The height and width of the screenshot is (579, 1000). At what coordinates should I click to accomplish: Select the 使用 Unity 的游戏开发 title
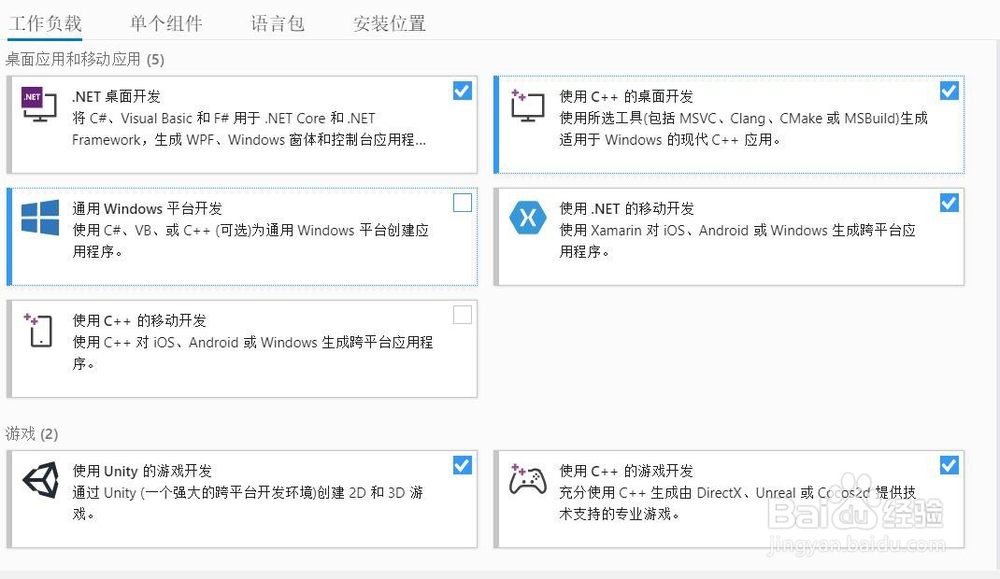pyautogui.click(x=142, y=471)
